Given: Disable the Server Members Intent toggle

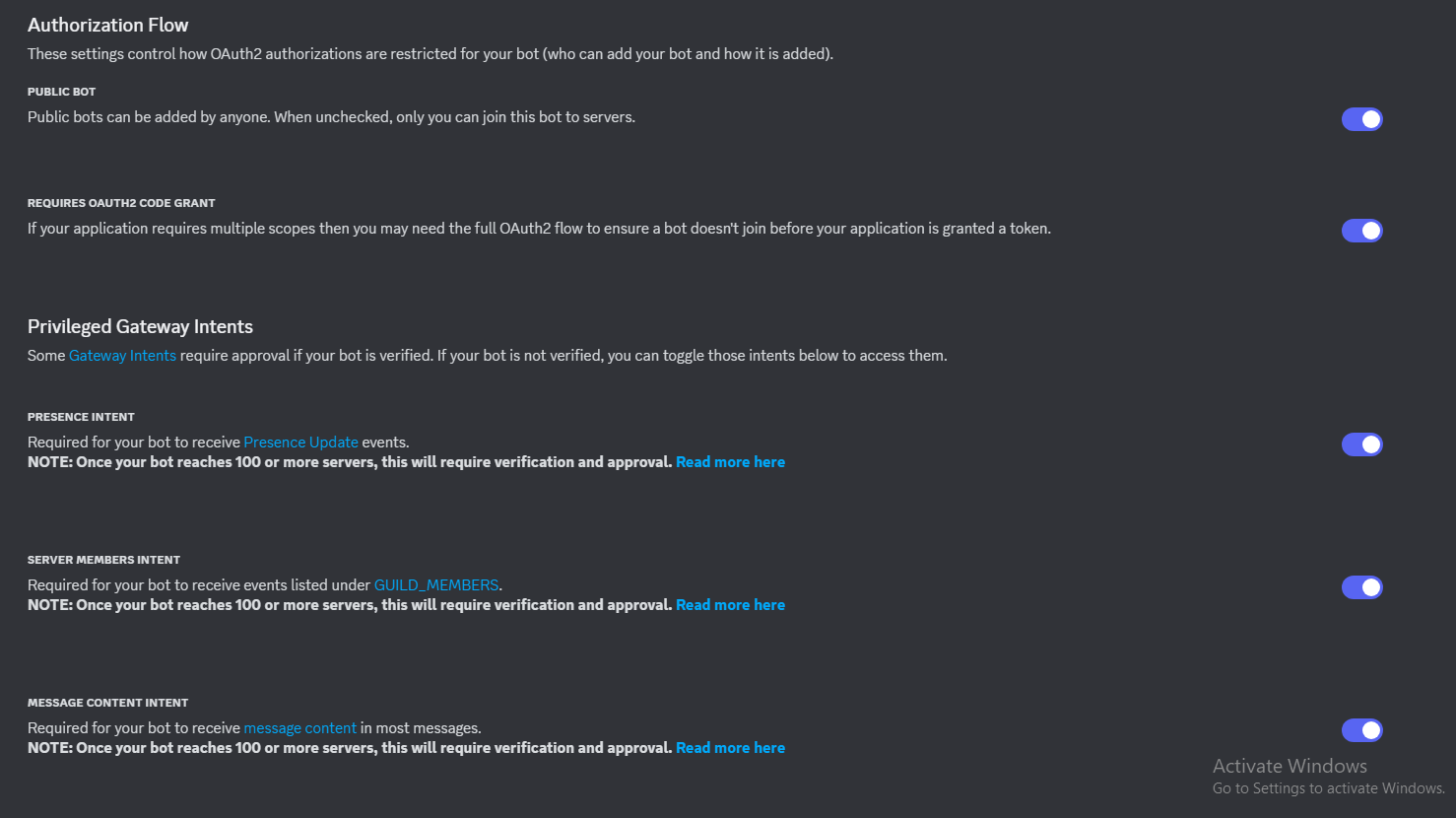Looking at the screenshot, I should [1361, 587].
